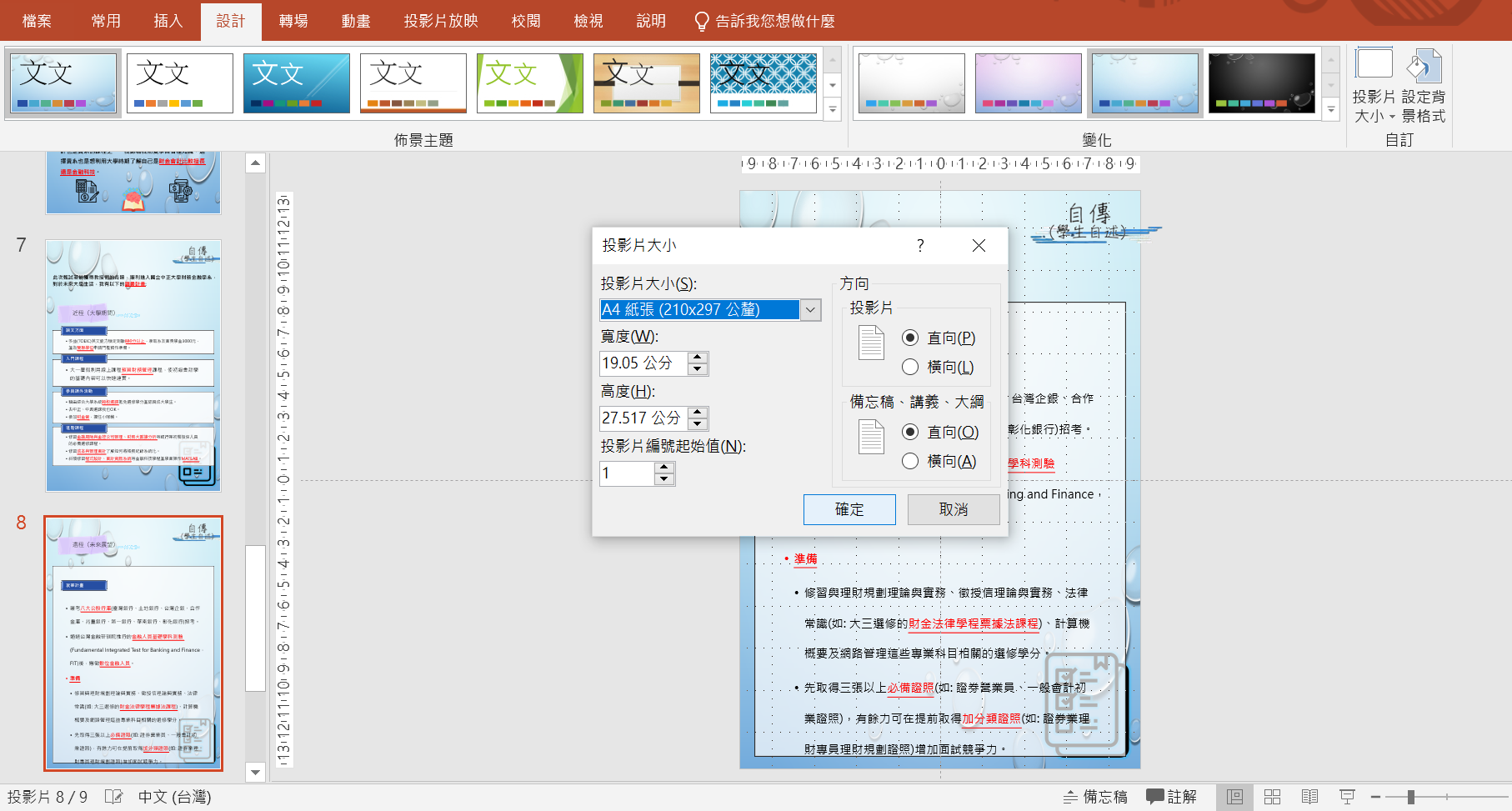Decrease the width spinner value
The width and height of the screenshot is (1512, 811).
(698, 369)
